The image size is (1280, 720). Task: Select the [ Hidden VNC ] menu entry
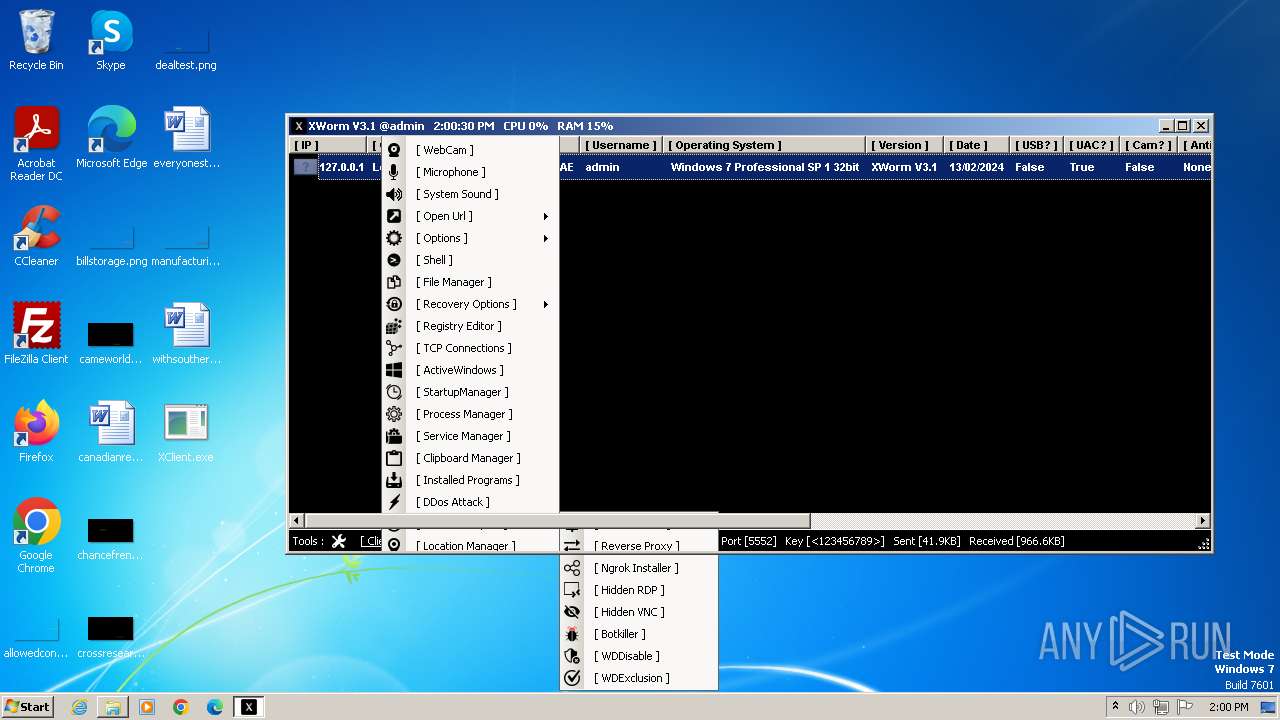pos(639,612)
